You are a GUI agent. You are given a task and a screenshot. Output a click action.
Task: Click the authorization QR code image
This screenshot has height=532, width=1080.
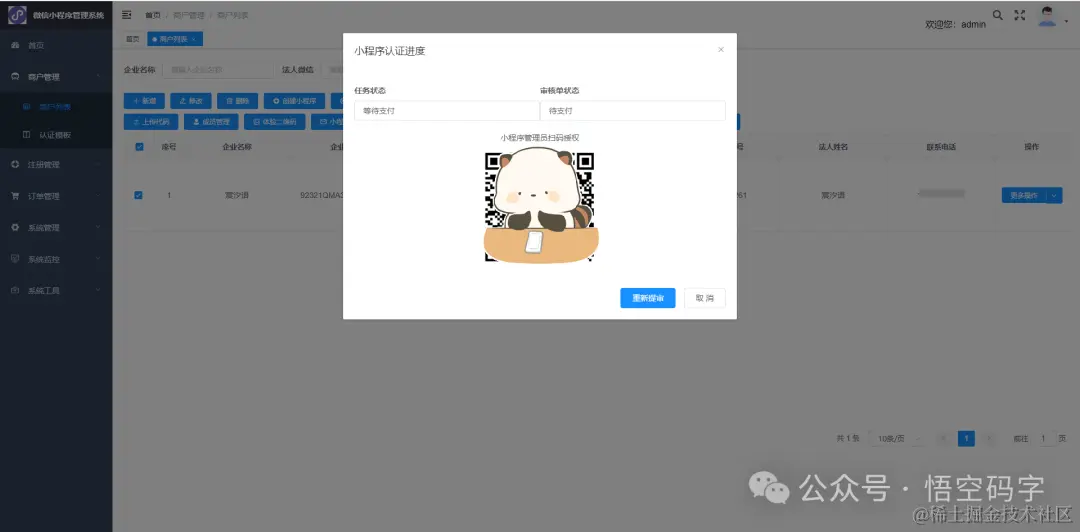click(540, 207)
